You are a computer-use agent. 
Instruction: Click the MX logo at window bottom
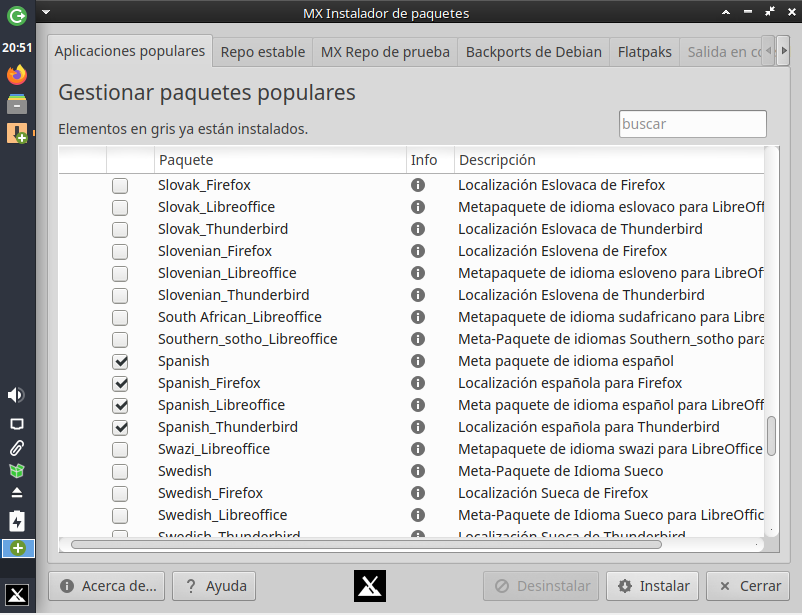370,586
